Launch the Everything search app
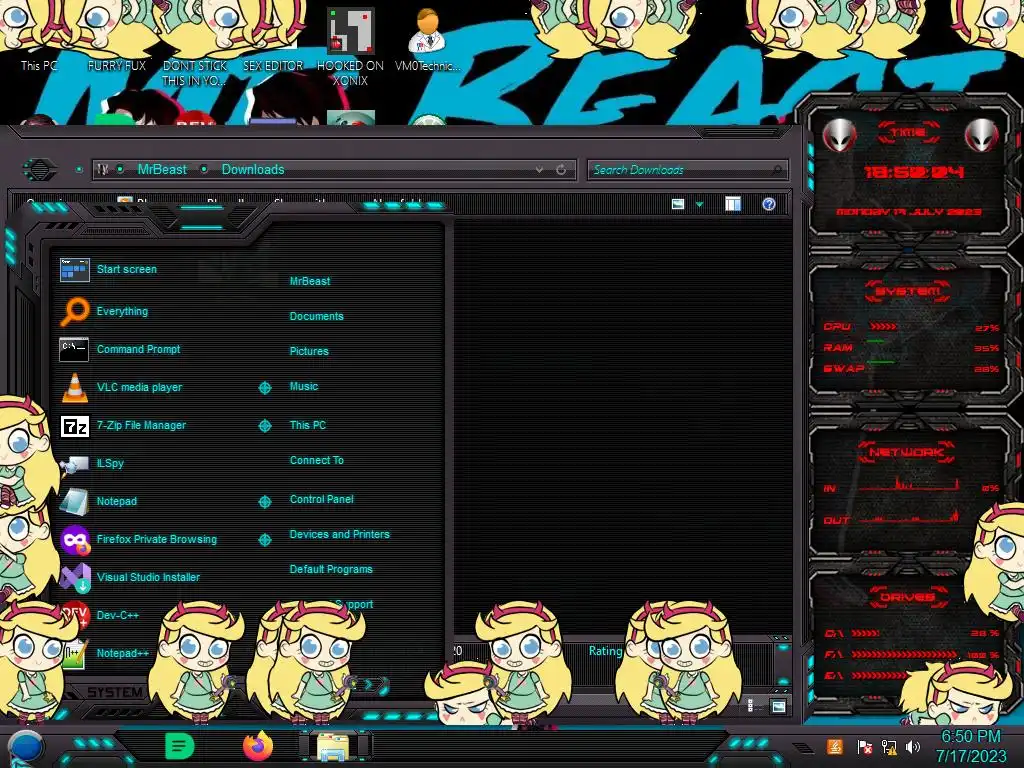Screen dimensions: 1024x768 104,312
